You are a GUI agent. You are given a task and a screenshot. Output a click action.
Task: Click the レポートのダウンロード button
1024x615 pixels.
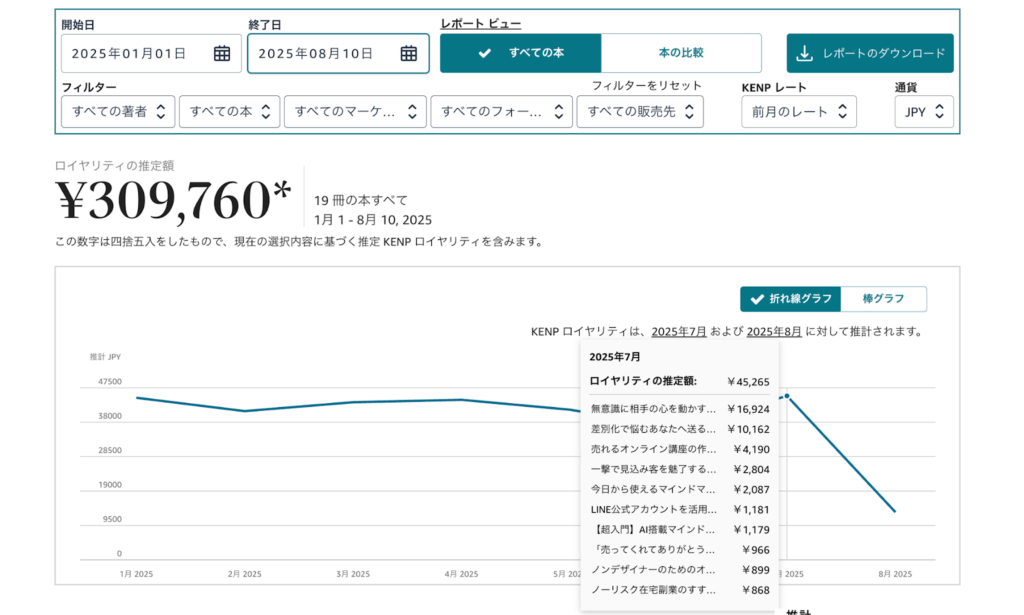pyautogui.click(x=870, y=53)
